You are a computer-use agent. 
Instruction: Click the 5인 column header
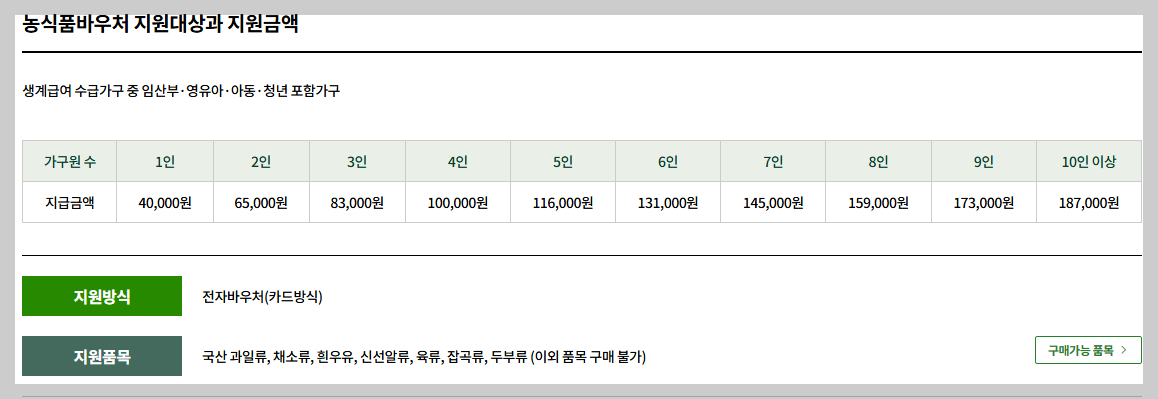pos(563,161)
